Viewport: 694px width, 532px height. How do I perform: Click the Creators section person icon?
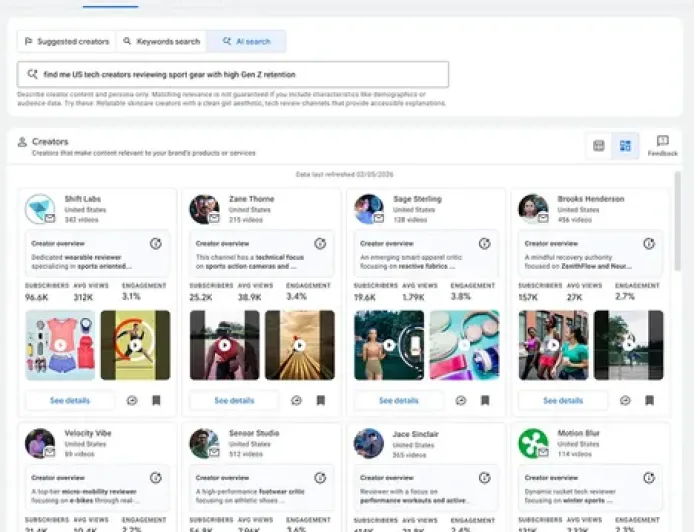pos(22,142)
